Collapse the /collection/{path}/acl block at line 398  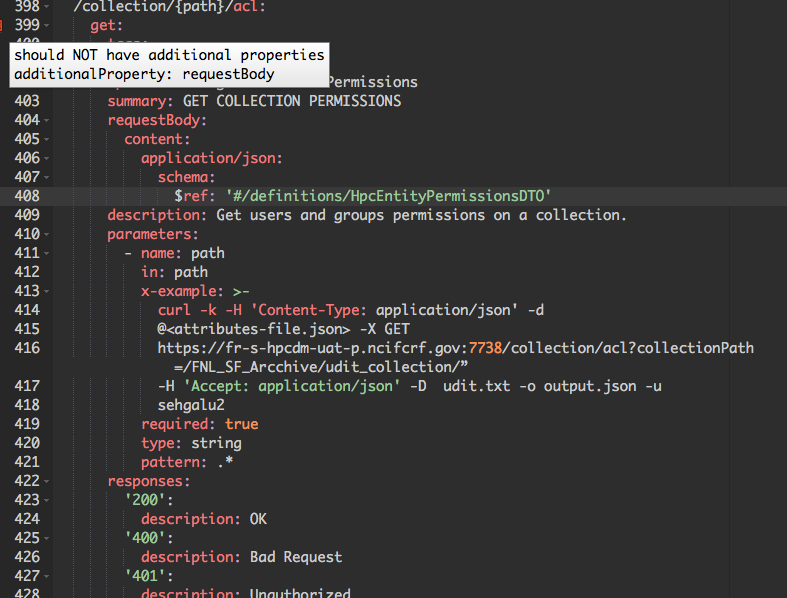pos(47,7)
